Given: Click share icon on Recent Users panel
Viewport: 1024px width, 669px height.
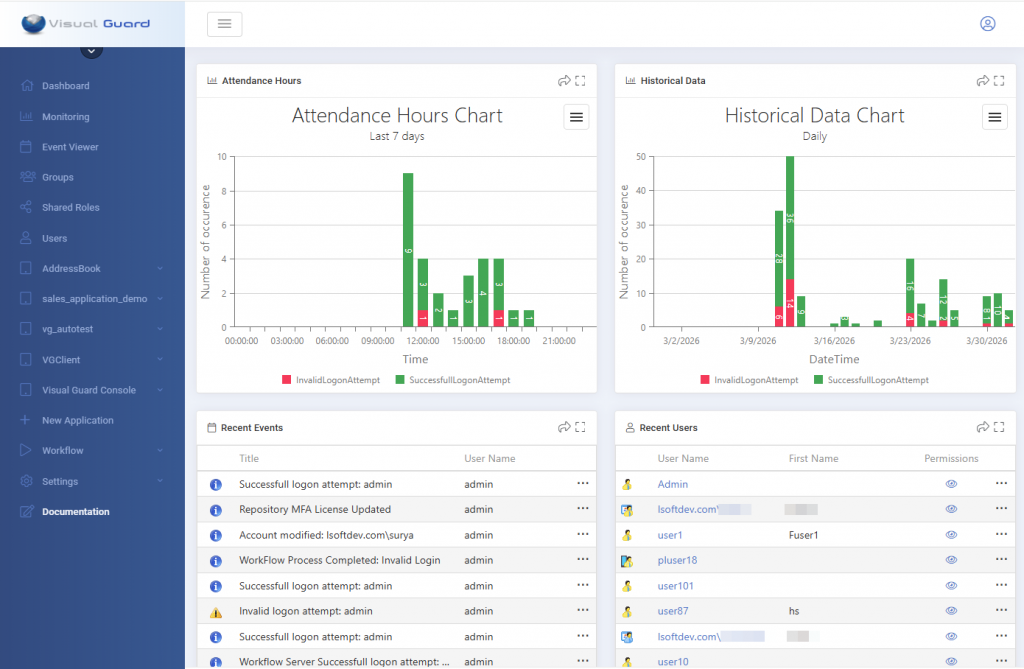Looking at the screenshot, I should coord(982,428).
